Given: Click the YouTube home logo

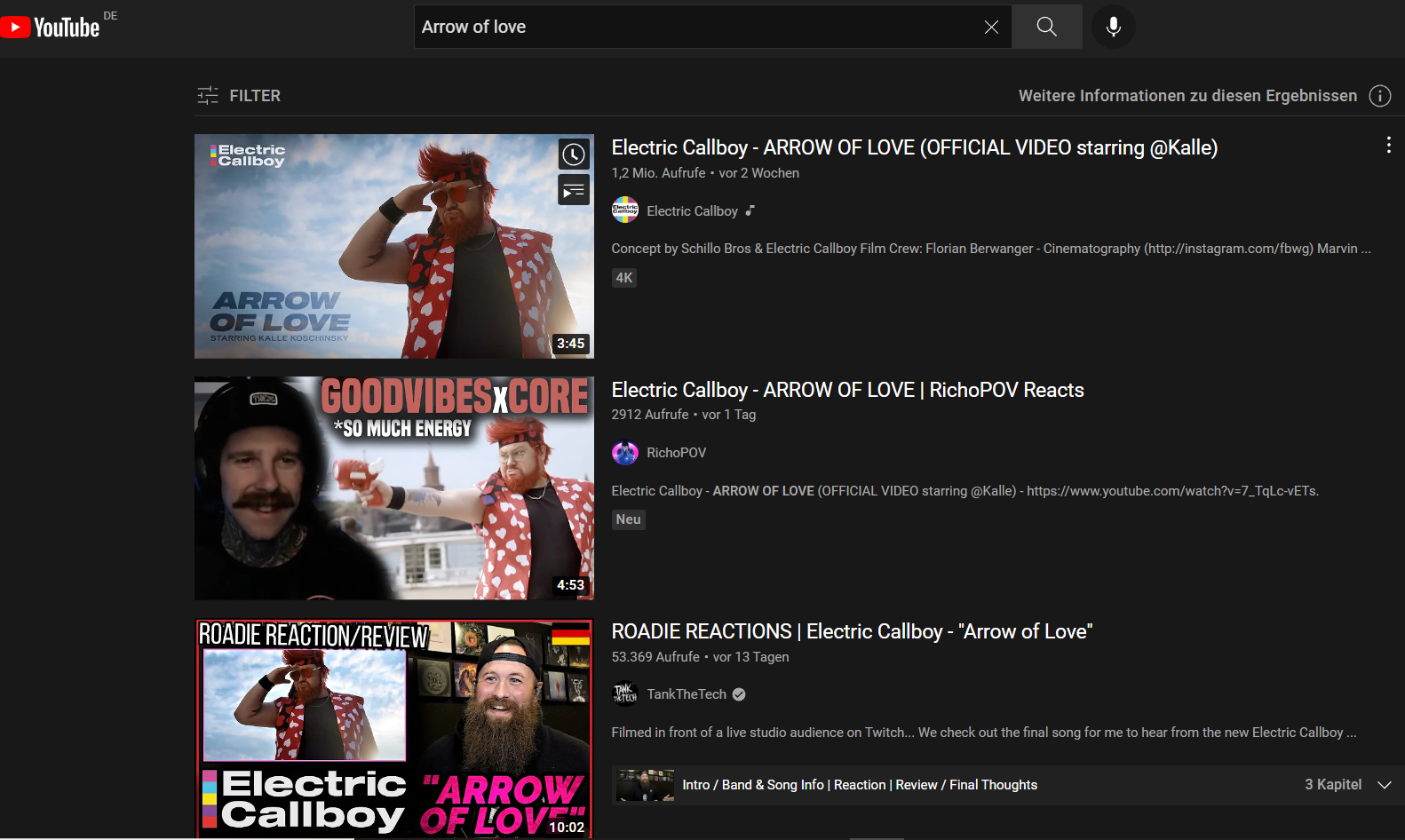Looking at the screenshot, I should pyautogui.click(x=51, y=28).
